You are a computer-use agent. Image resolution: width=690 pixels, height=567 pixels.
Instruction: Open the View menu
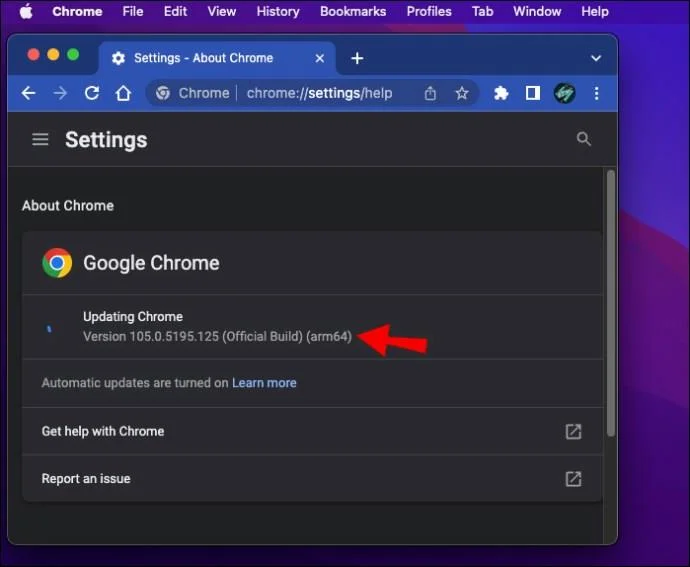click(222, 11)
